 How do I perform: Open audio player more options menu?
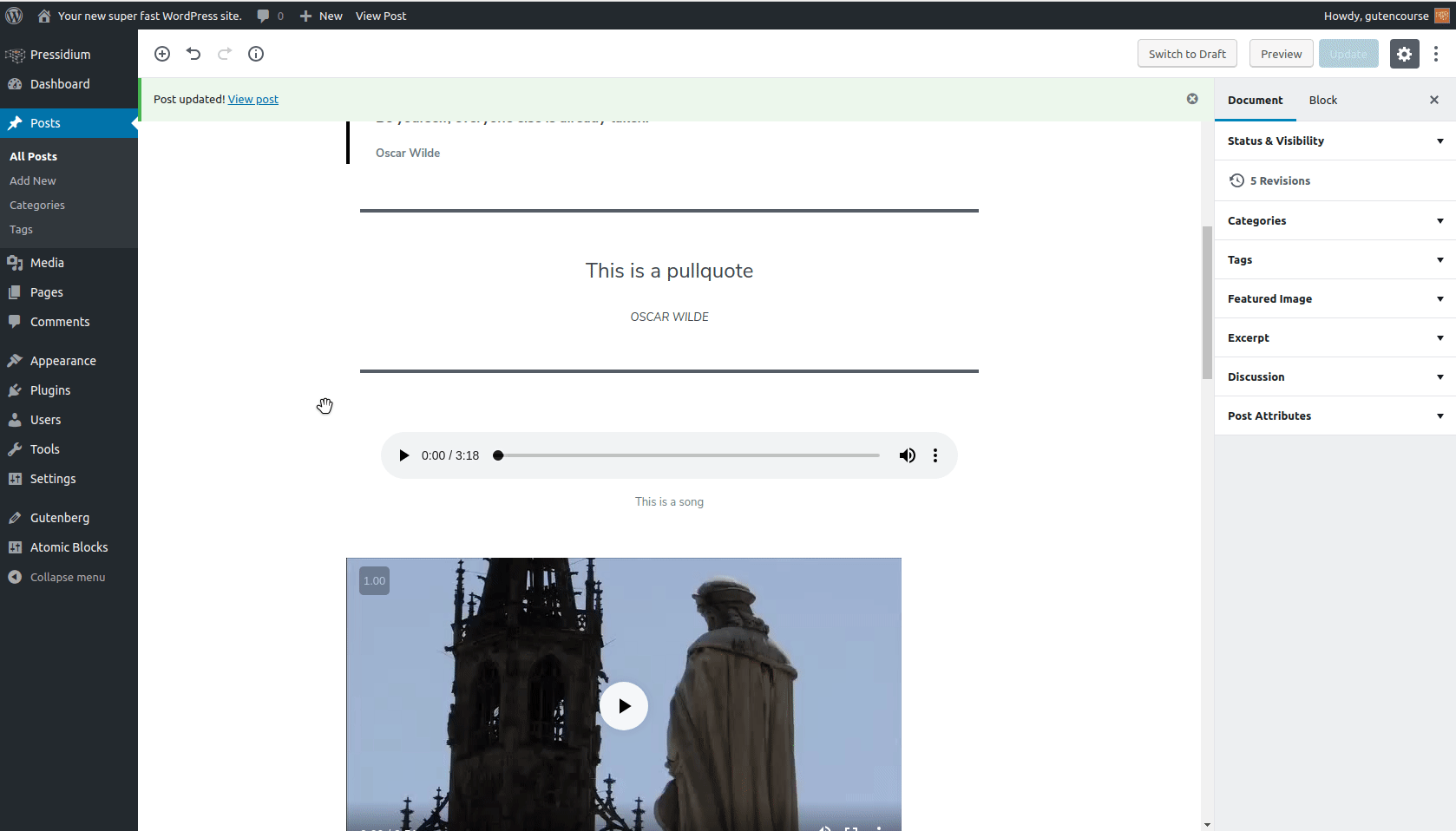click(935, 455)
